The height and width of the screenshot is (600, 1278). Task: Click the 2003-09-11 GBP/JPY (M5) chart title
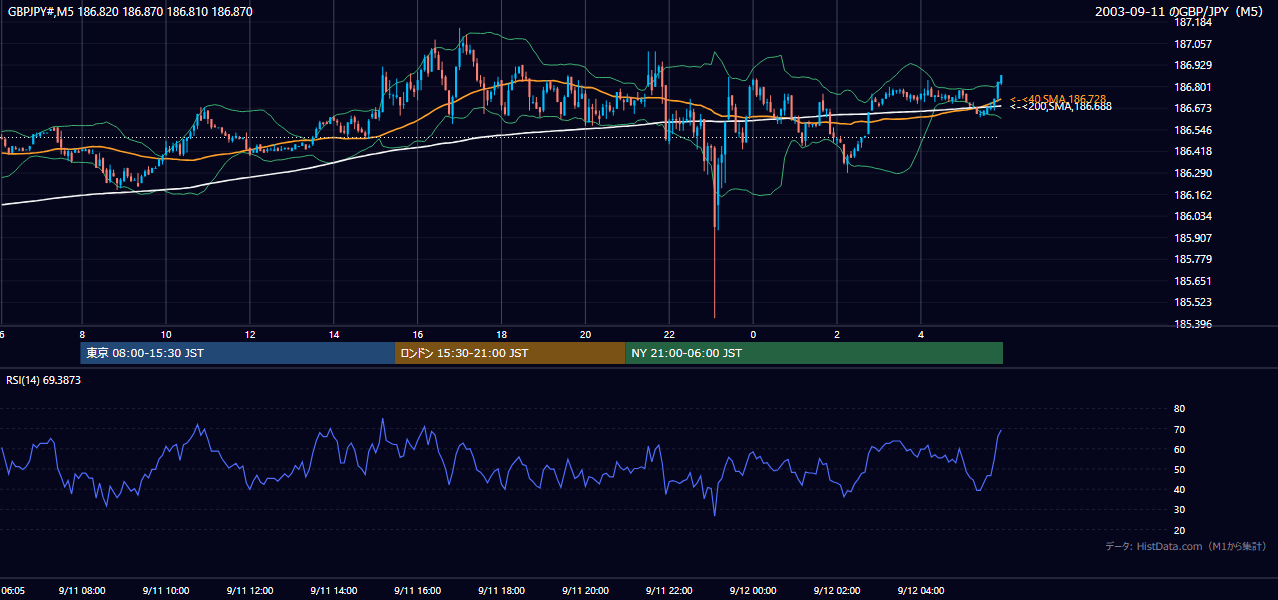click(1181, 12)
